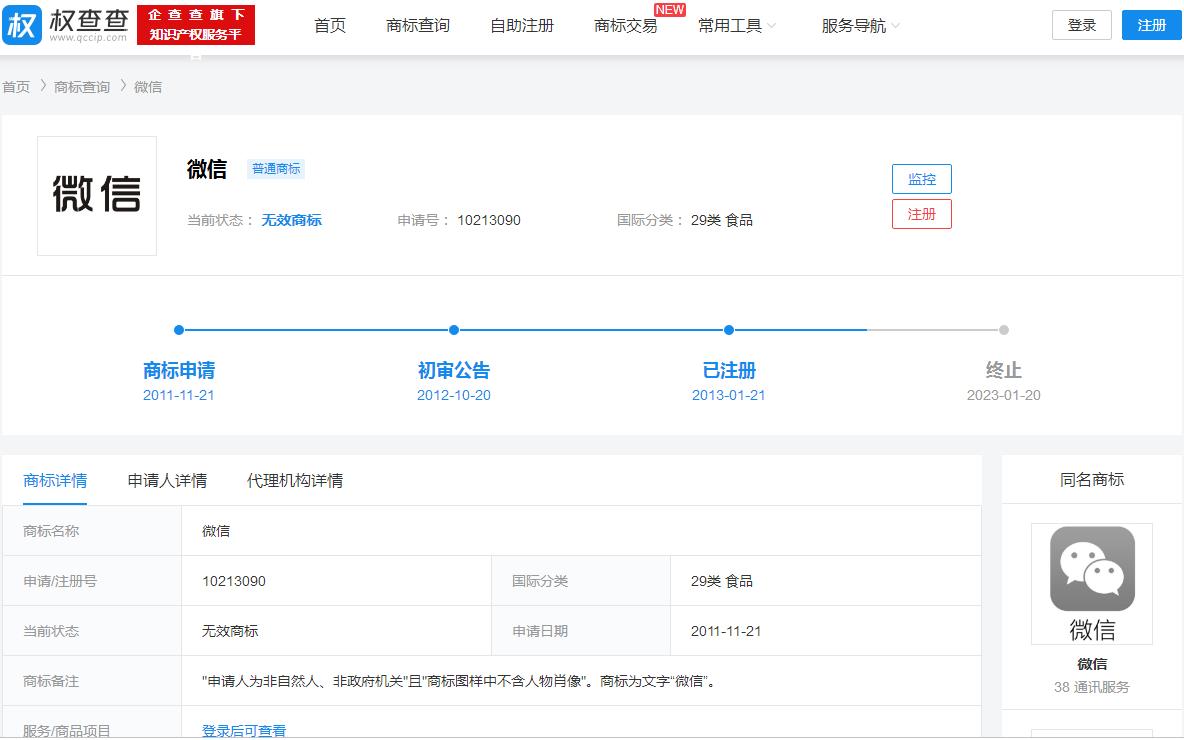
Task: Click the red 注册 trademark button
Action: tap(921, 214)
